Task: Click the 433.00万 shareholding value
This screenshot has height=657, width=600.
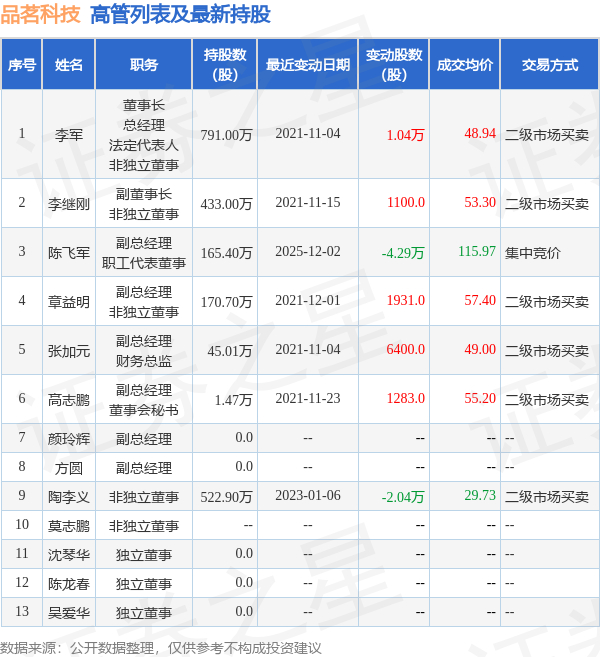Action: point(226,204)
